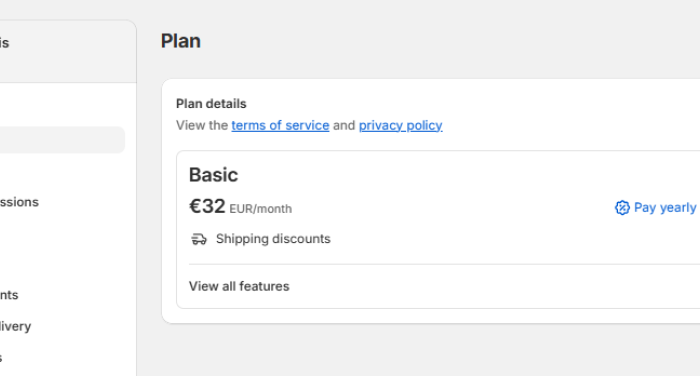Open the terms of service link
700x376 pixels.
pos(280,125)
